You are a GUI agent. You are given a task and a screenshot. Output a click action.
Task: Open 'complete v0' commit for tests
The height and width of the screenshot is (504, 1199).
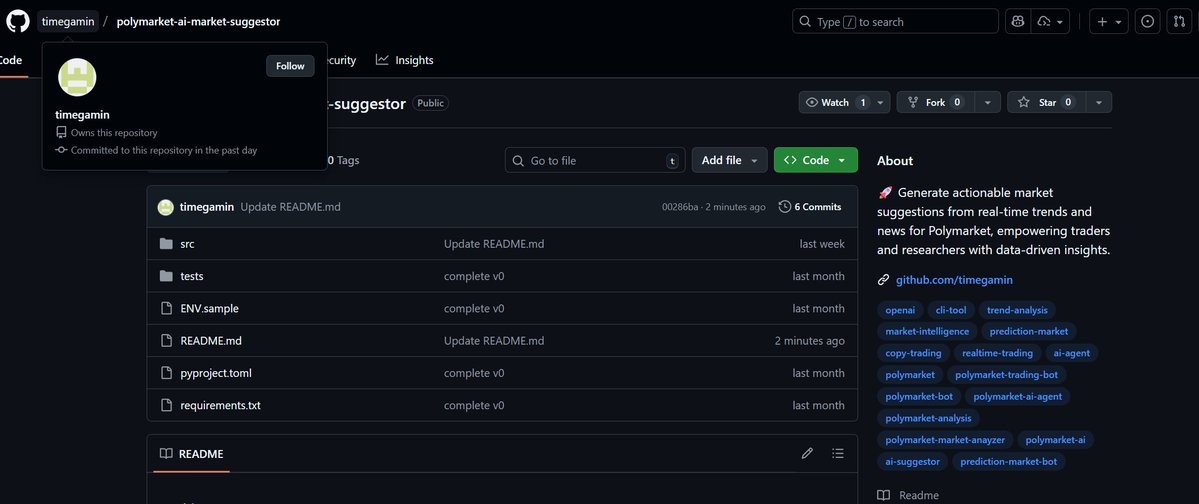tap(474, 276)
